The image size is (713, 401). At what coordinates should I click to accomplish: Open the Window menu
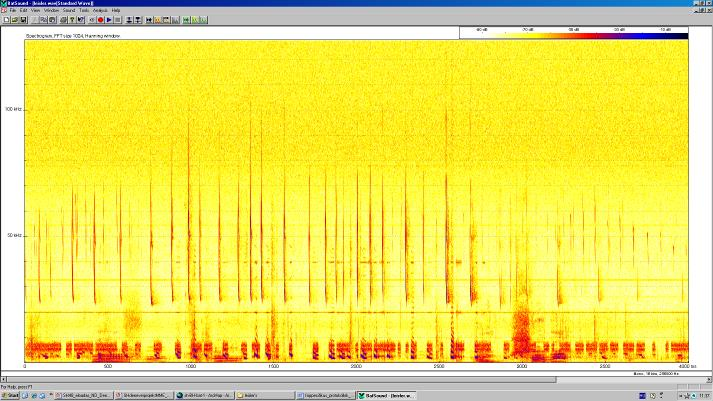tap(51, 10)
